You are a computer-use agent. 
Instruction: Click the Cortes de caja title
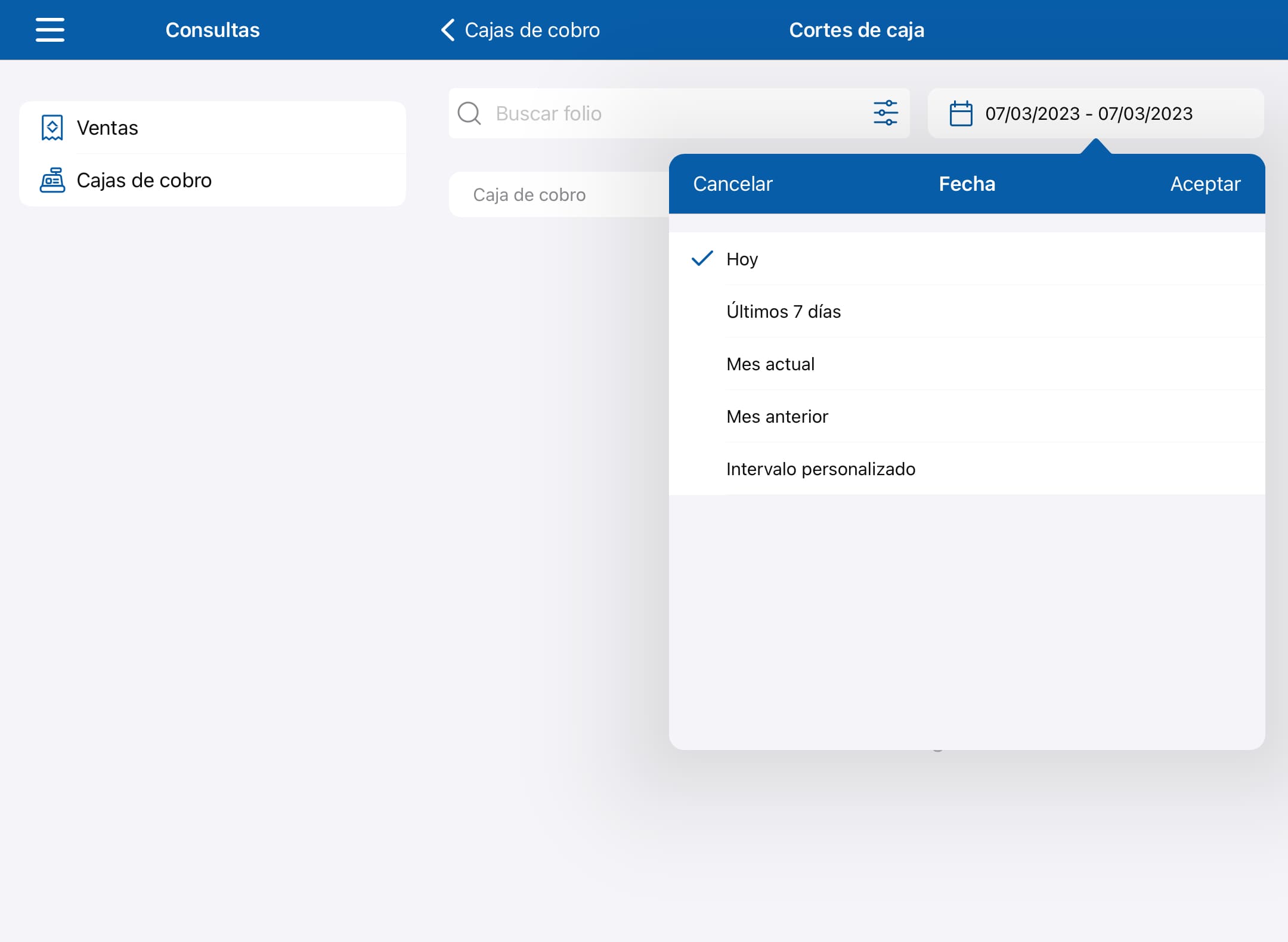856,30
